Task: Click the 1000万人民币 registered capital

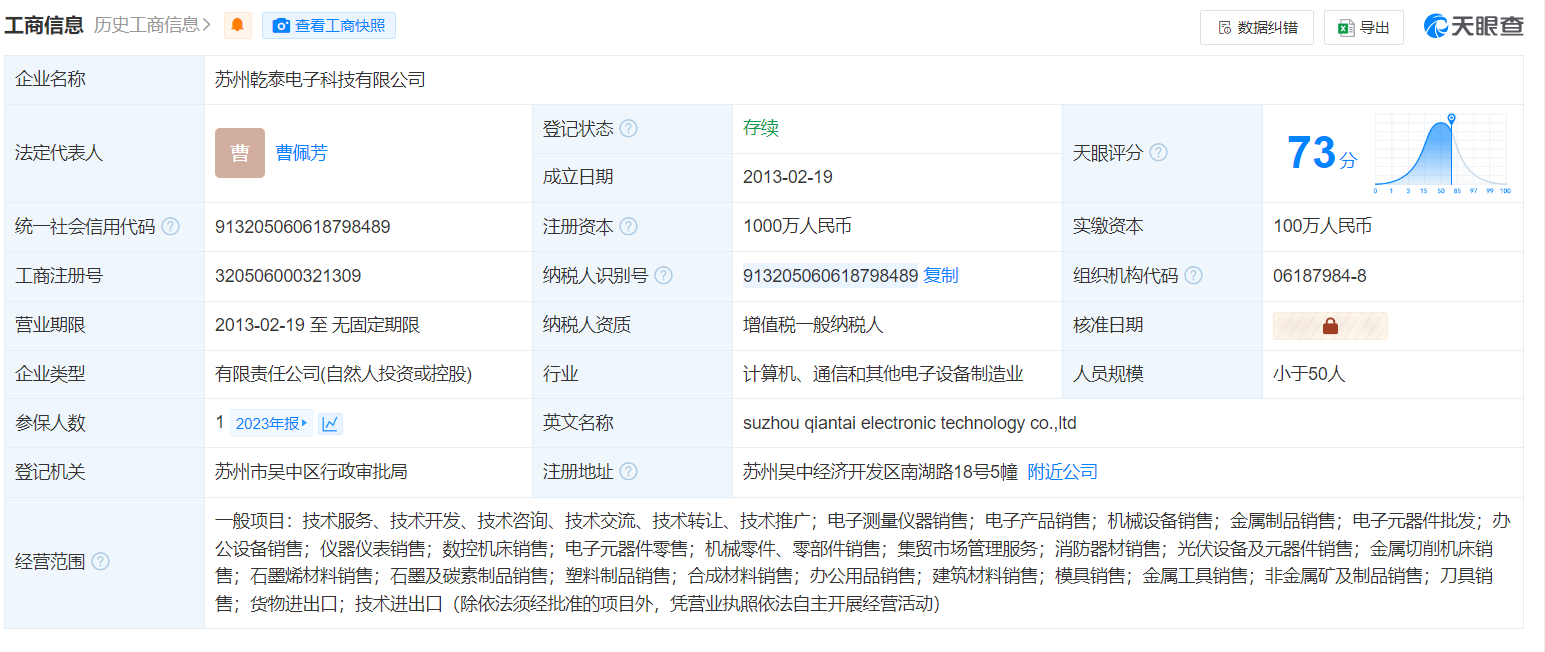Action: click(797, 227)
